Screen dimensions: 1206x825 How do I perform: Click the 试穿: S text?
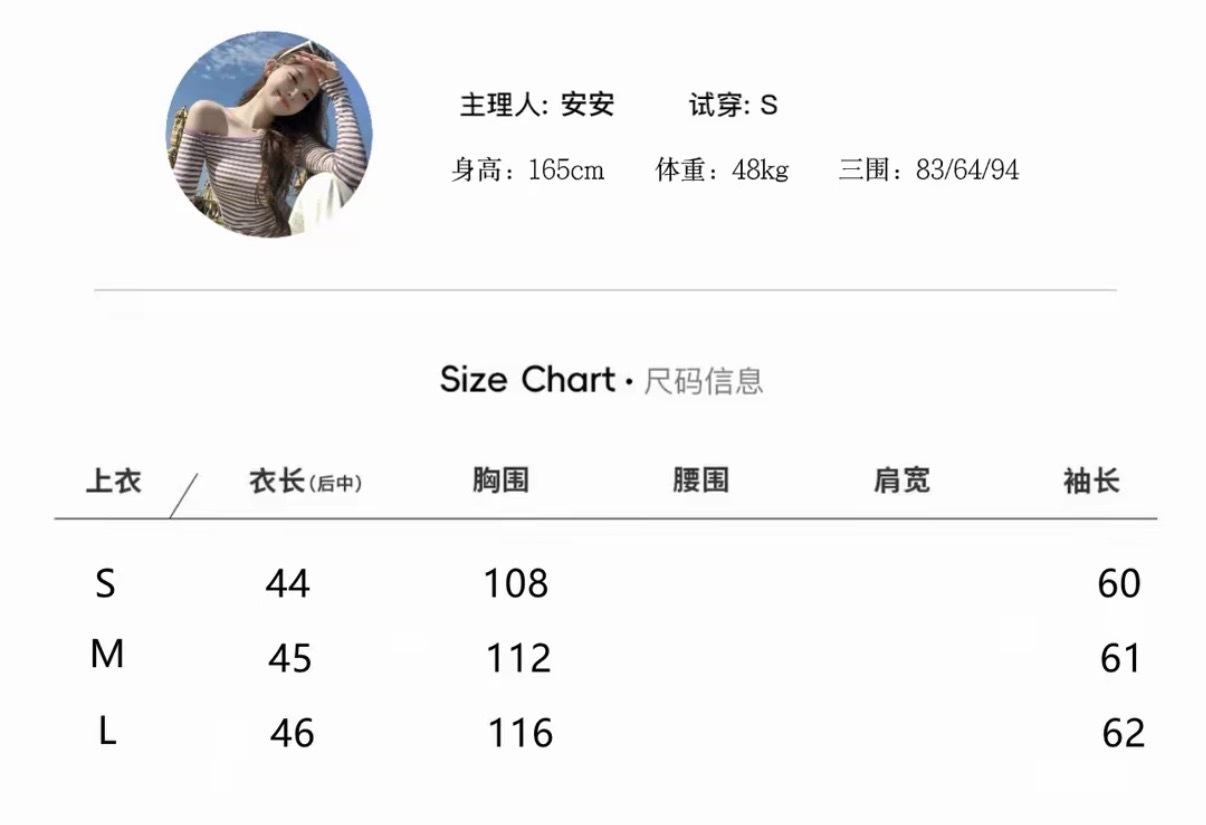(x=733, y=105)
